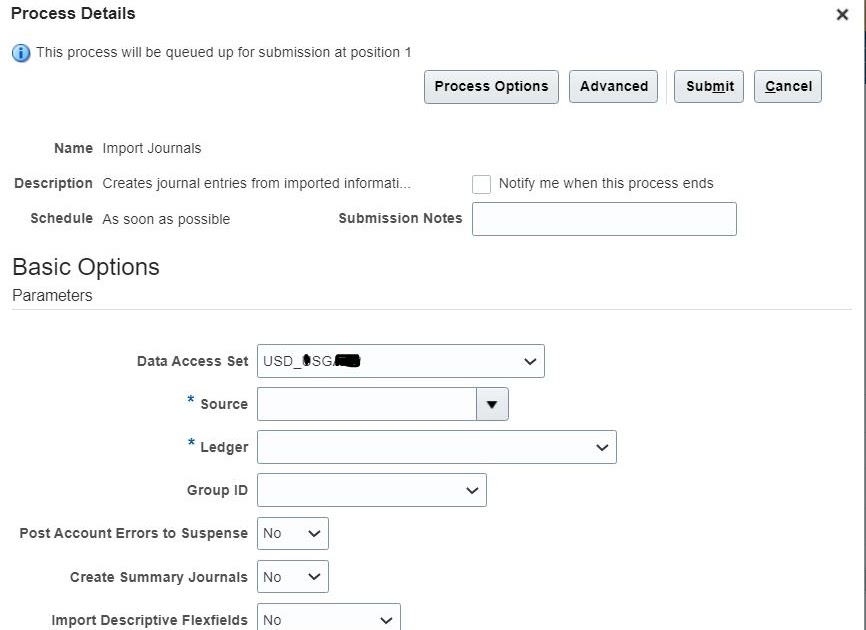Open the Source value lookup arrow
Image resolution: width=866 pixels, height=630 pixels.
492,404
